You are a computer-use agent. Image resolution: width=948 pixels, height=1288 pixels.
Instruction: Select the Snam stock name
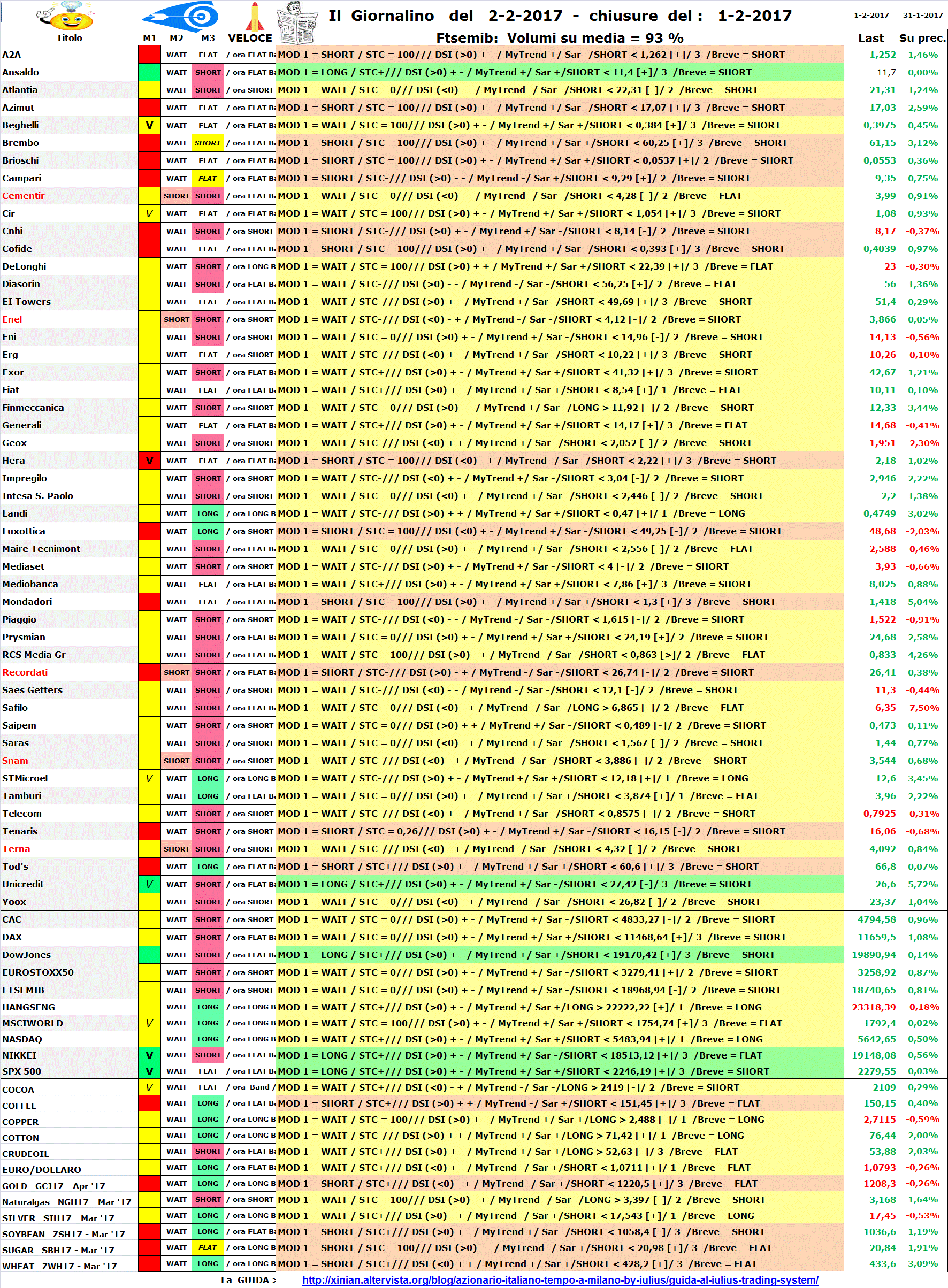click(x=15, y=761)
